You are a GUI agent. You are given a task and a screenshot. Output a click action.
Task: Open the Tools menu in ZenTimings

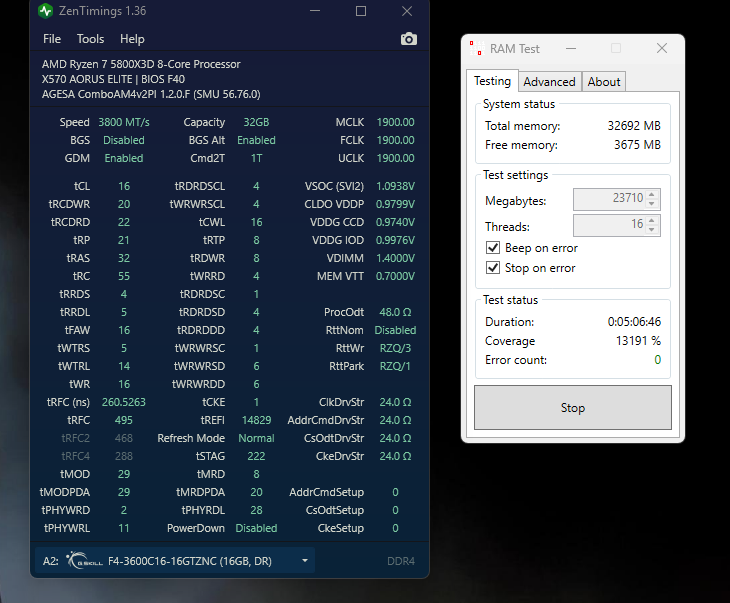point(90,39)
